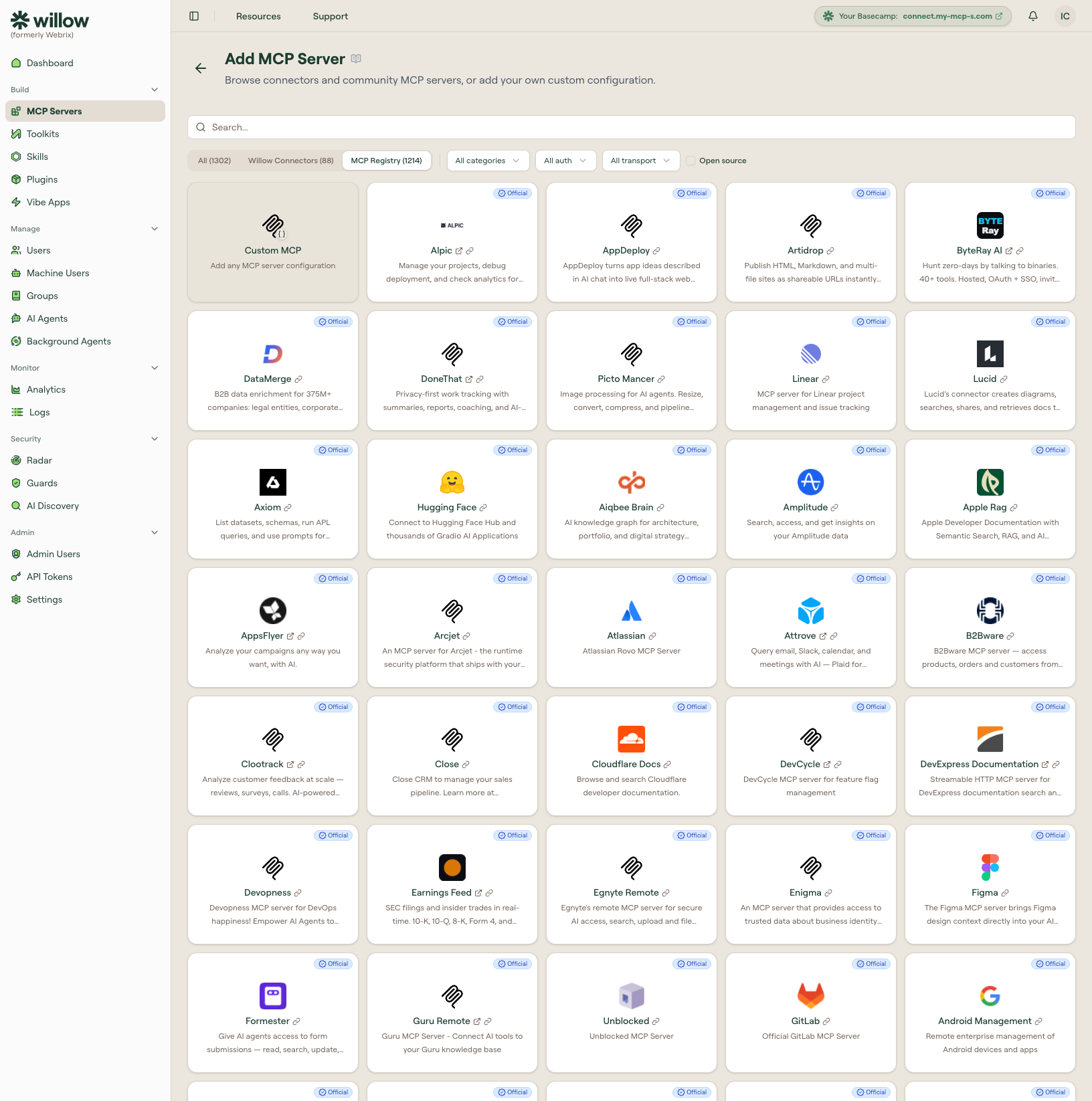Click the AppsFlyer logo icon

(x=273, y=611)
